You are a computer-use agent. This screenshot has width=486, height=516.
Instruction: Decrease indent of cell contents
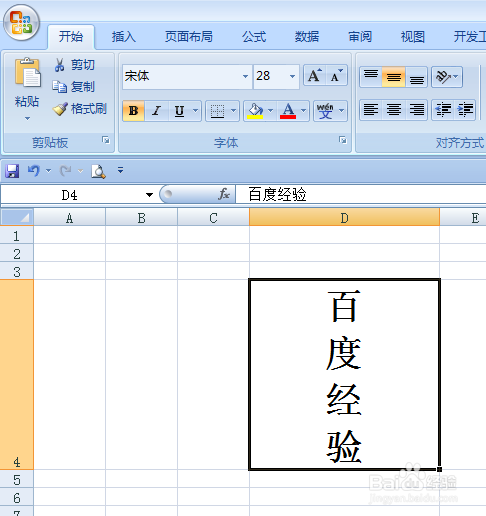point(443,110)
